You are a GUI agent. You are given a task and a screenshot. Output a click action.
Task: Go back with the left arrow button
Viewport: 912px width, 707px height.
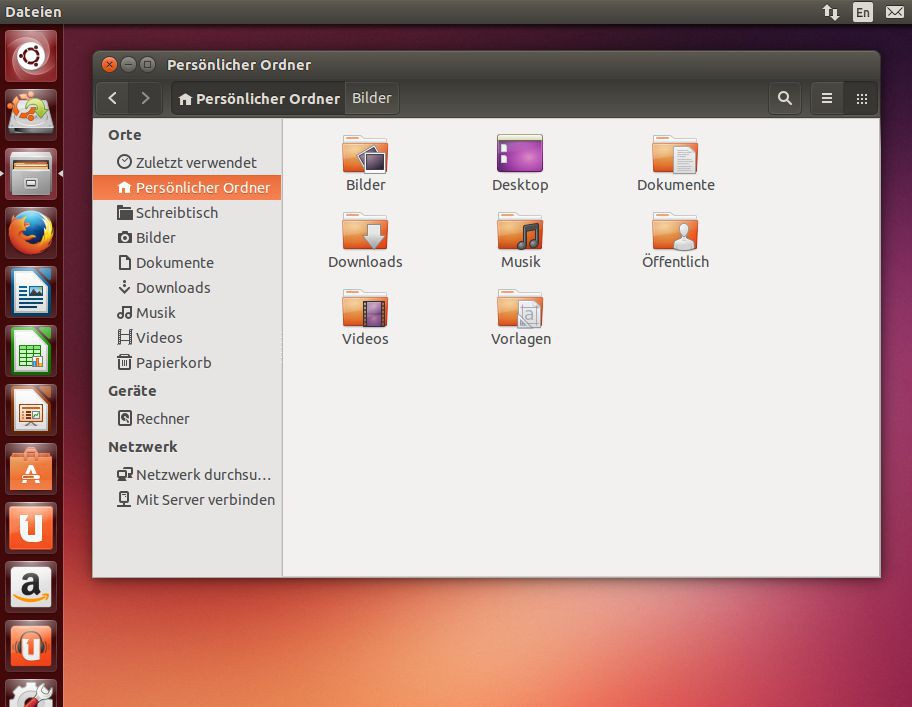(x=113, y=98)
